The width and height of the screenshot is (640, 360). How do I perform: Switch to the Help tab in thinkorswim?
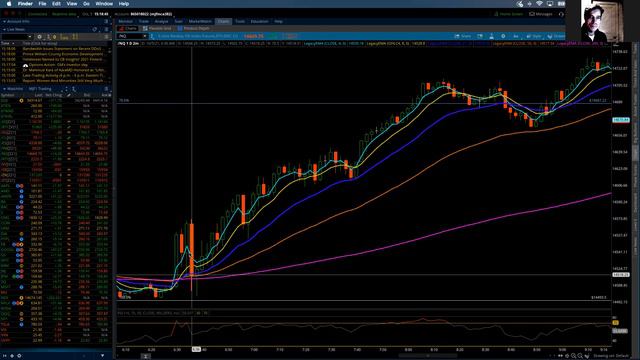coord(278,21)
